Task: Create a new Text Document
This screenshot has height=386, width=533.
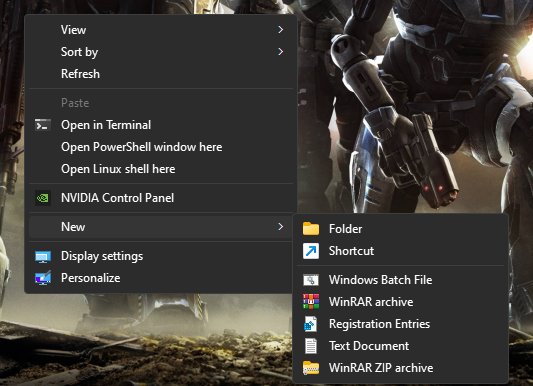Action: (x=400, y=346)
